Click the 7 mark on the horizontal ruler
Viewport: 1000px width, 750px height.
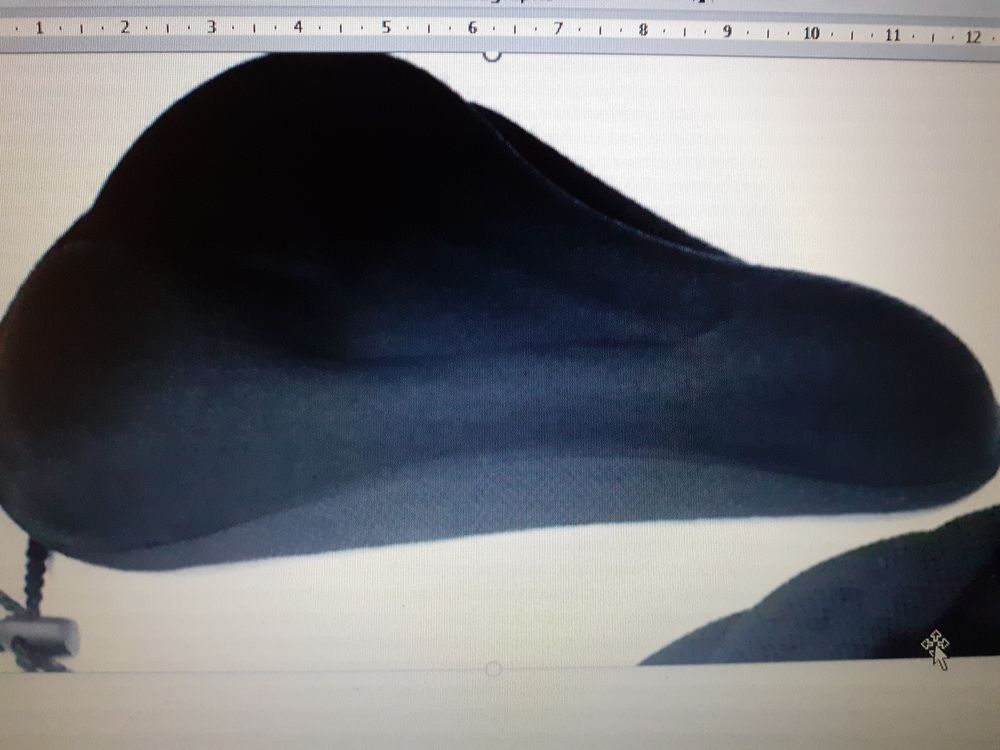tap(558, 30)
